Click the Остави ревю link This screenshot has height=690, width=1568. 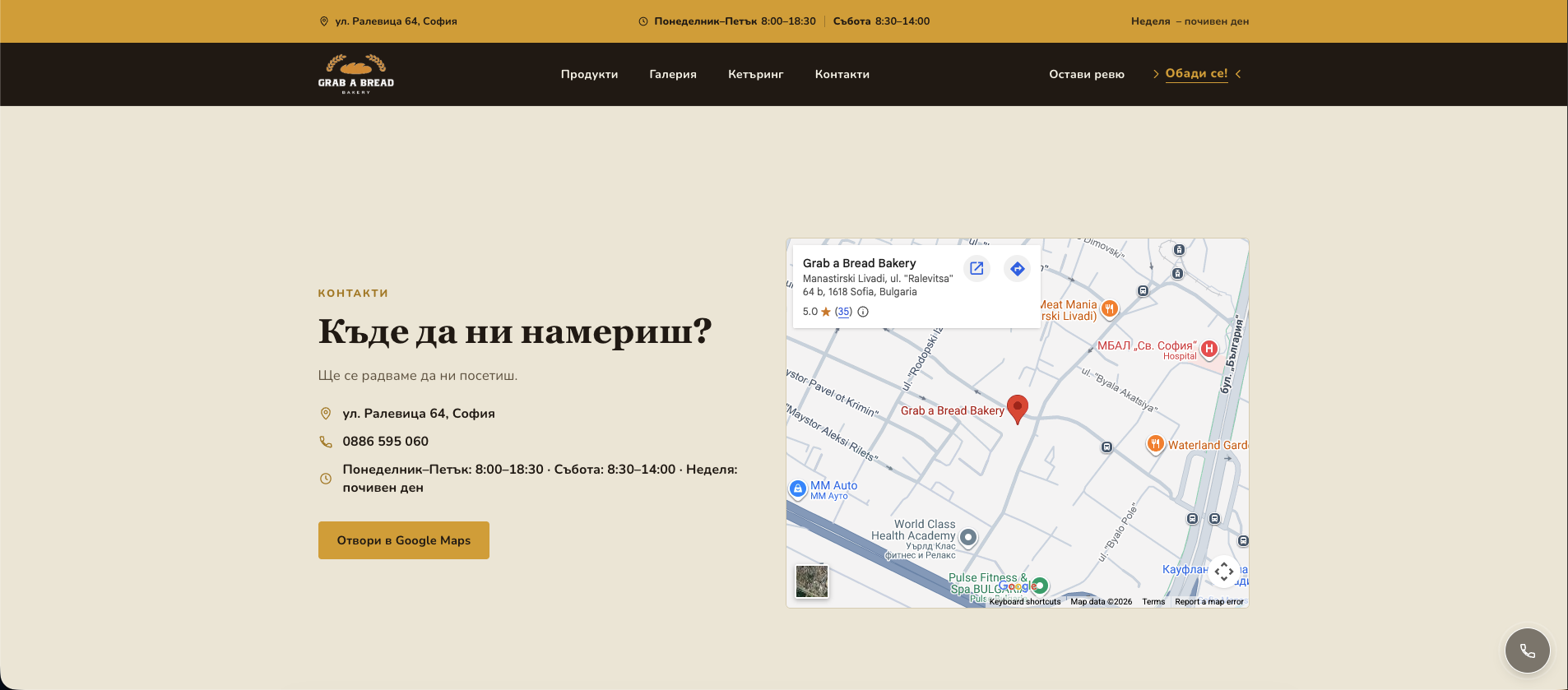1087,74
